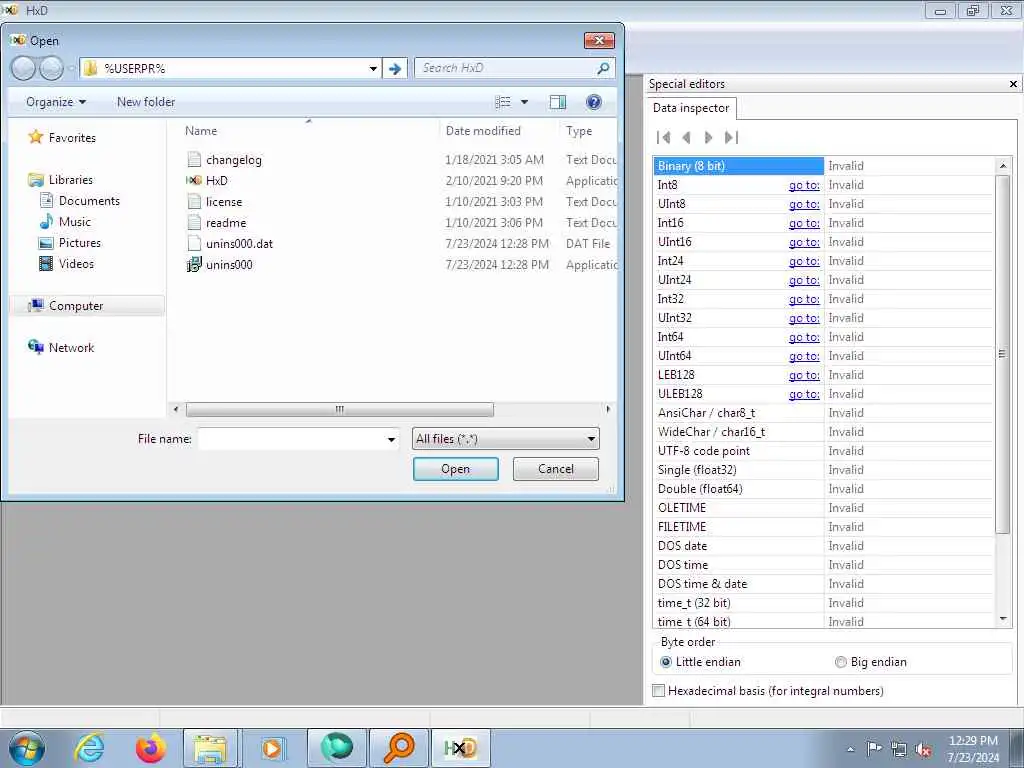Go to previous byte in Data inspector
Screen dimensions: 1024x768
(686, 137)
